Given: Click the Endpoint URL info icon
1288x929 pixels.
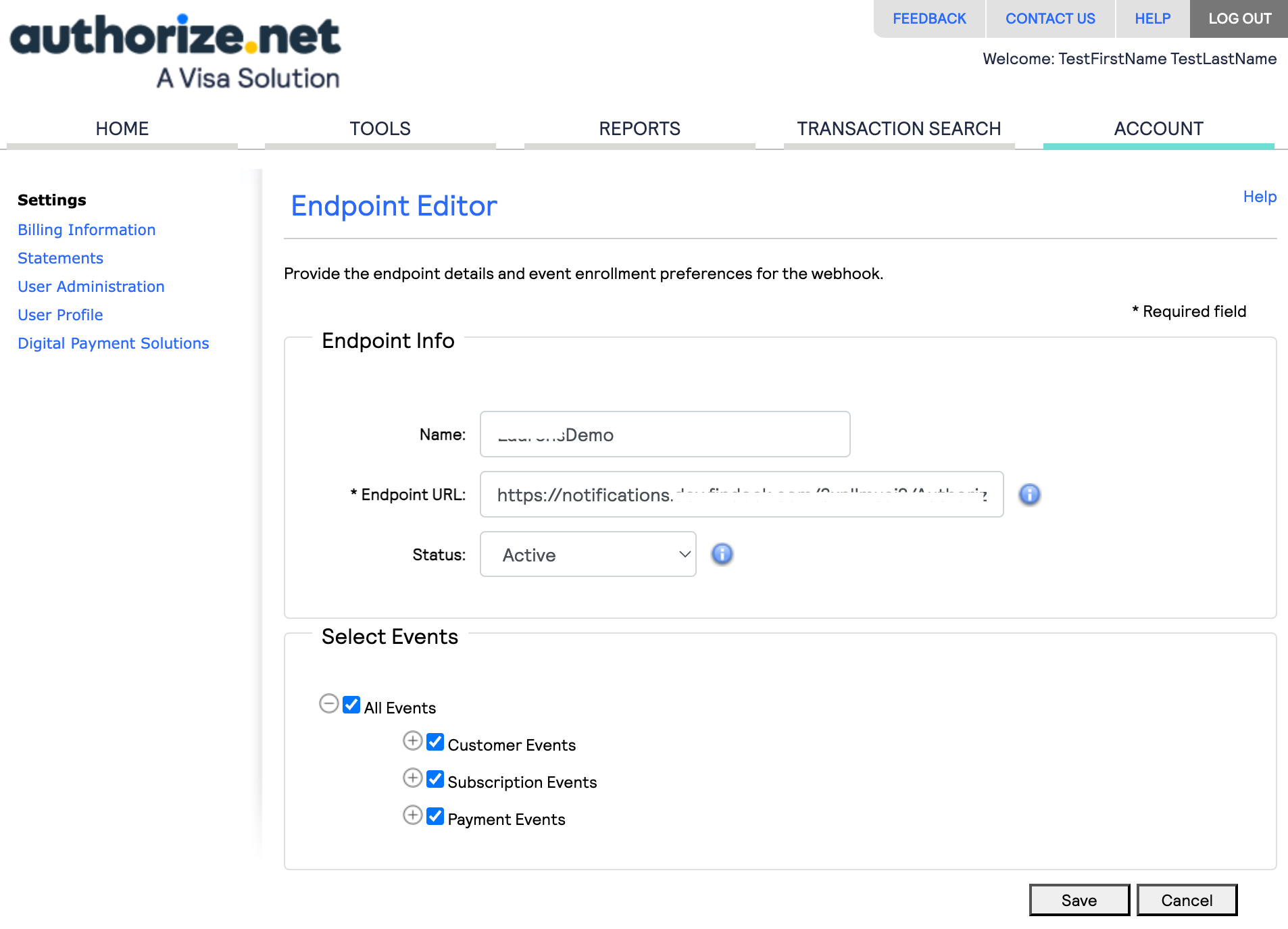Looking at the screenshot, I should pyautogui.click(x=1029, y=495).
